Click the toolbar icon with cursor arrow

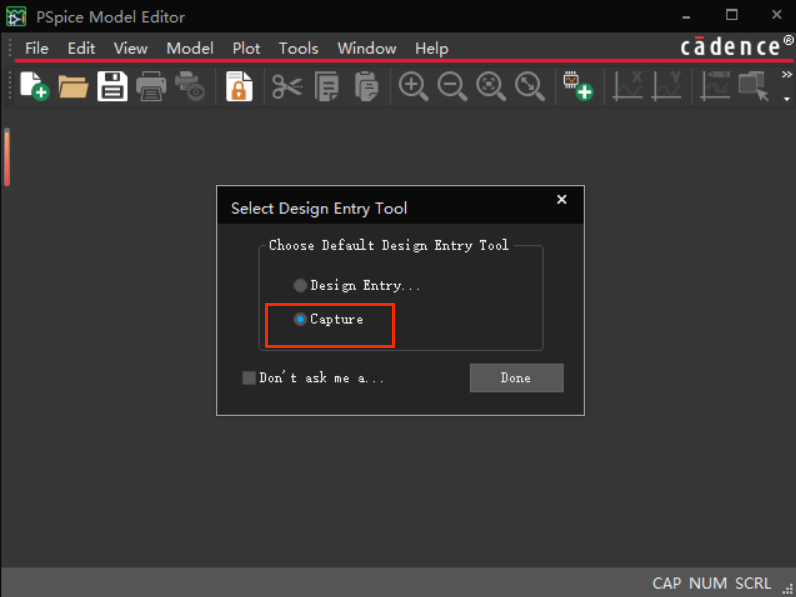pos(753,86)
